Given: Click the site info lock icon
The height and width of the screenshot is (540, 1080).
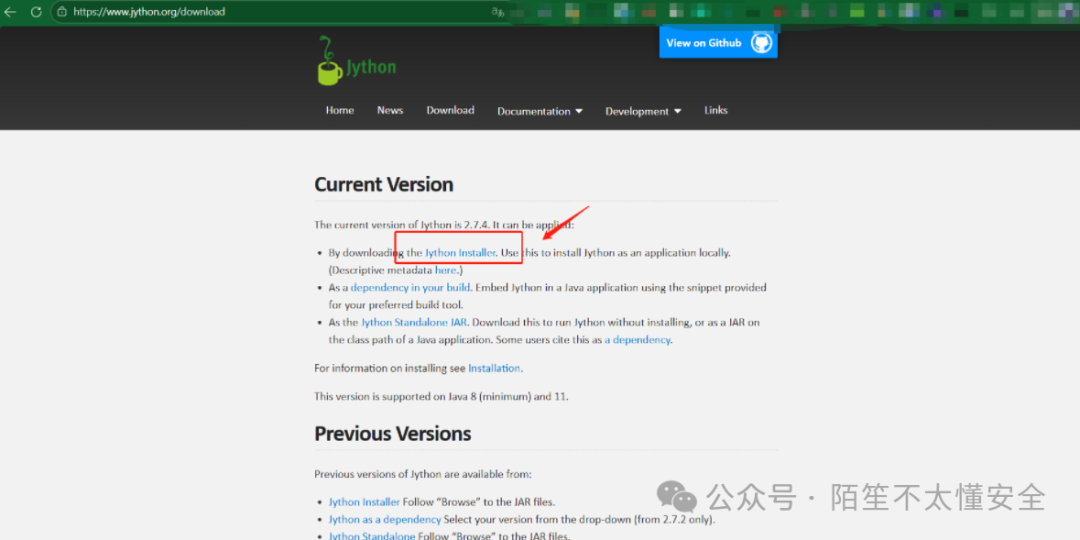Looking at the screenshot, I should click(x=62, y=12).
